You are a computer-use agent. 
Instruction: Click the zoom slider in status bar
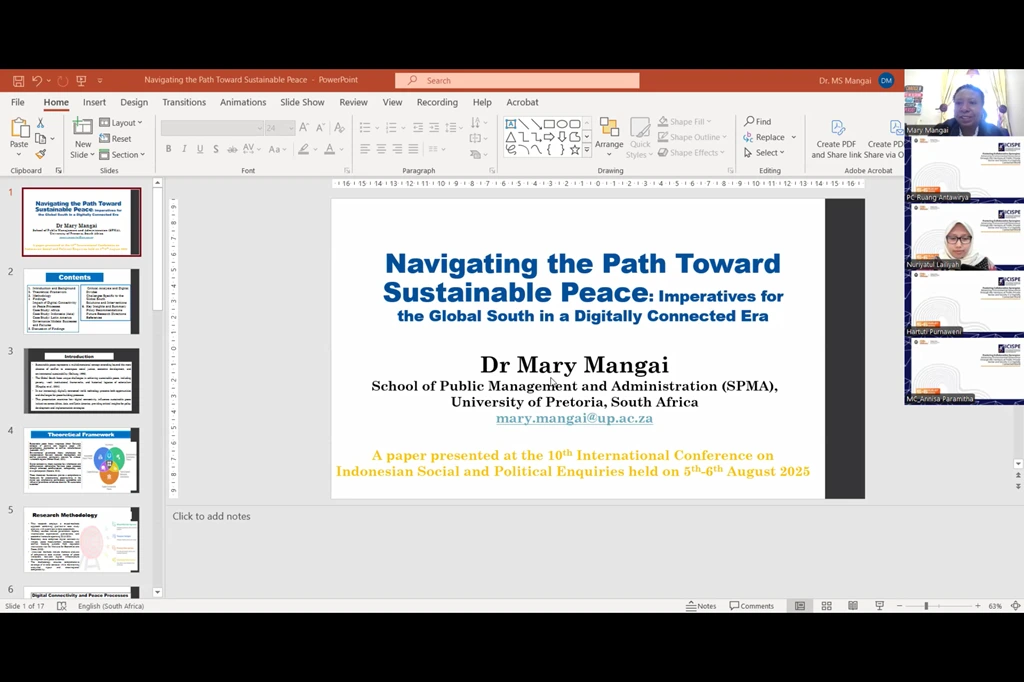[x=925, y=606]
